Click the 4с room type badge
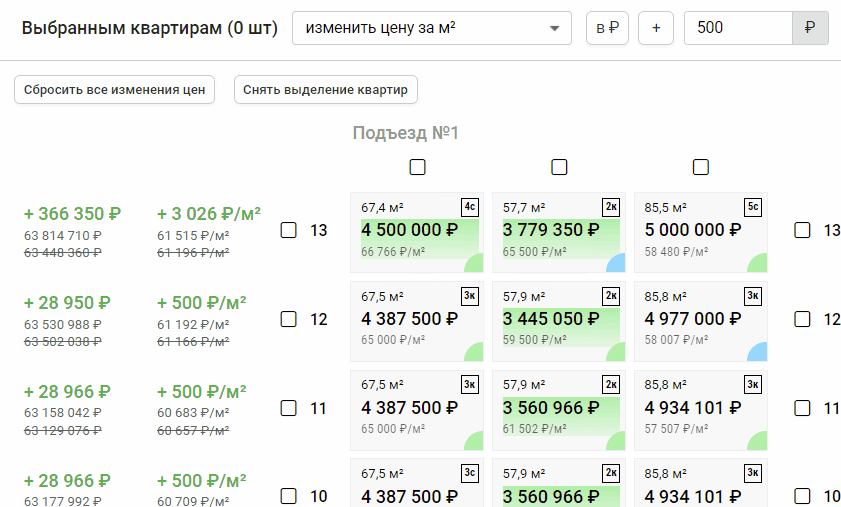Screen dimensions: 841x507 [469, 207]
